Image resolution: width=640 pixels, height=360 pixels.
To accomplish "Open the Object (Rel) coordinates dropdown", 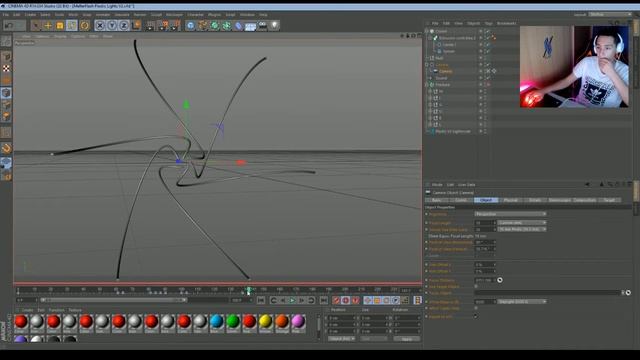I will (x=342, y=339).
